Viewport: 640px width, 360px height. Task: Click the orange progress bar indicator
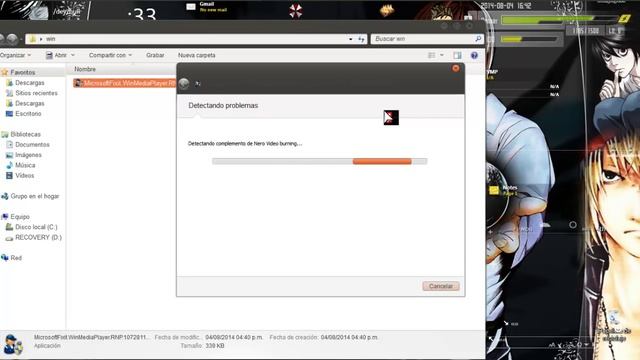tap(382, 161)
